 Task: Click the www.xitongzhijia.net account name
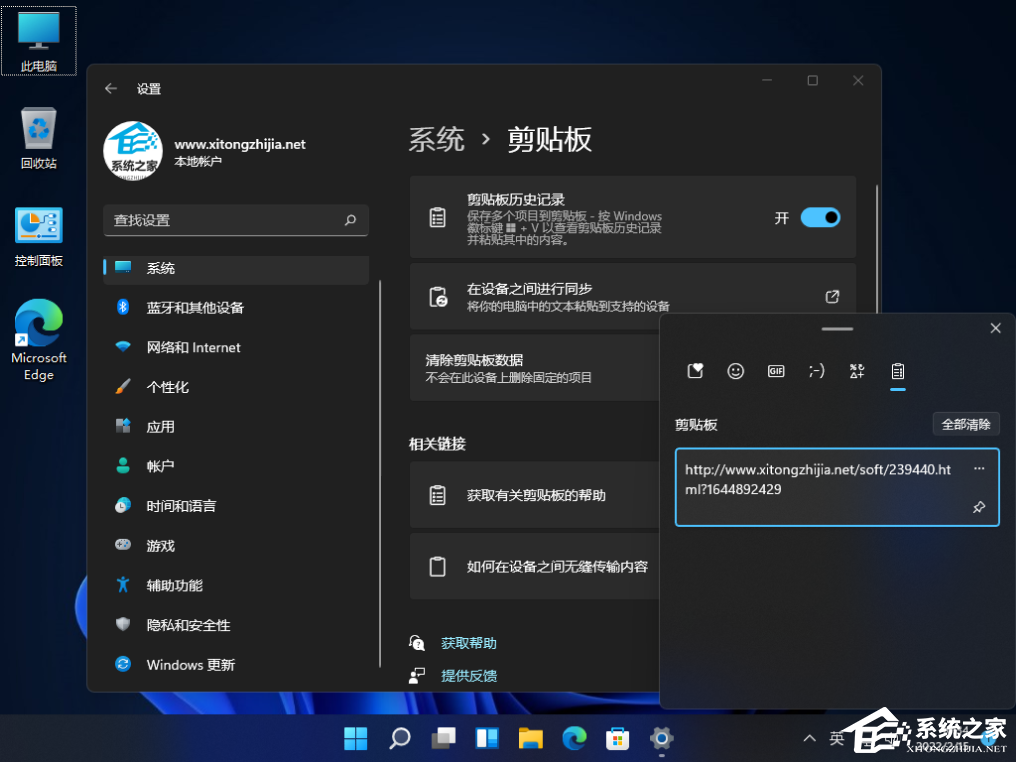pos(240,144)
